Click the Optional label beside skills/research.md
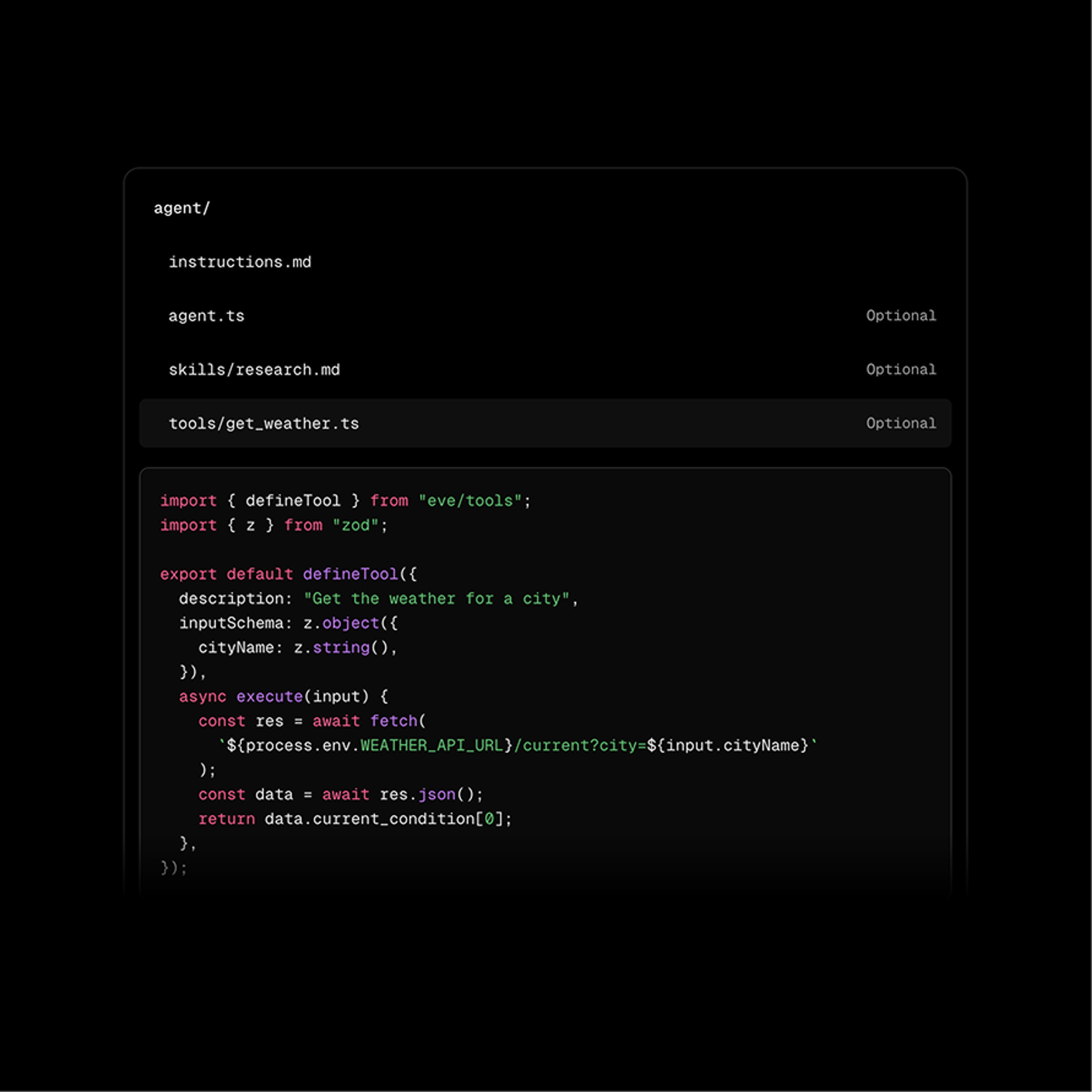The height and width of the screenshot is (1092, 1092). (901, 369)
